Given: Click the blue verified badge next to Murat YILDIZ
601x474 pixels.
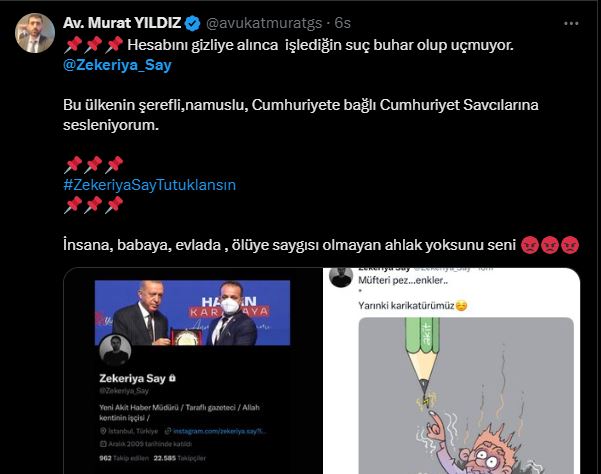Looking at the screenshot, I should pos(192,23).
